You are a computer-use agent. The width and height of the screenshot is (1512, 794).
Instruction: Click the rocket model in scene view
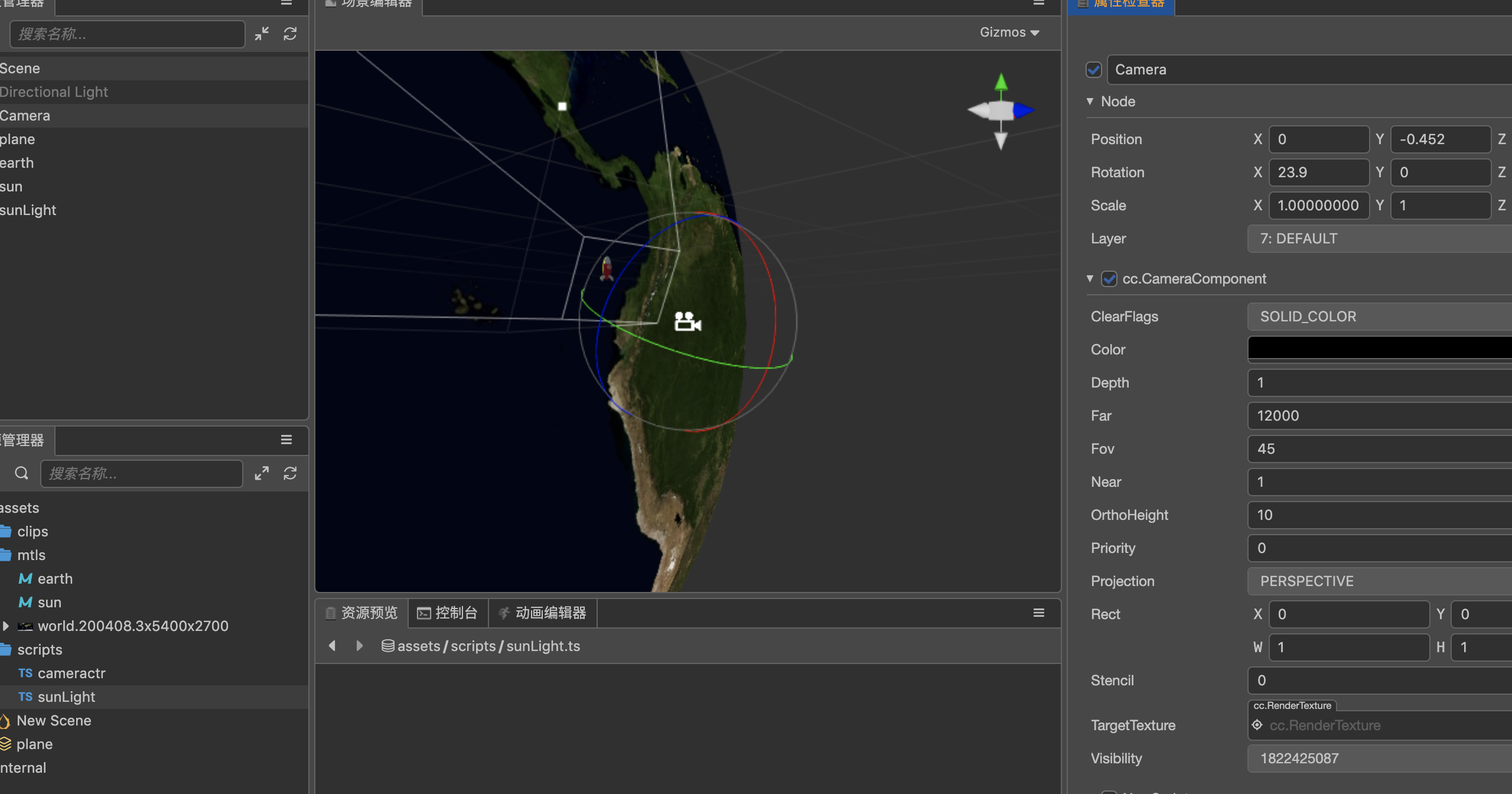607,268
